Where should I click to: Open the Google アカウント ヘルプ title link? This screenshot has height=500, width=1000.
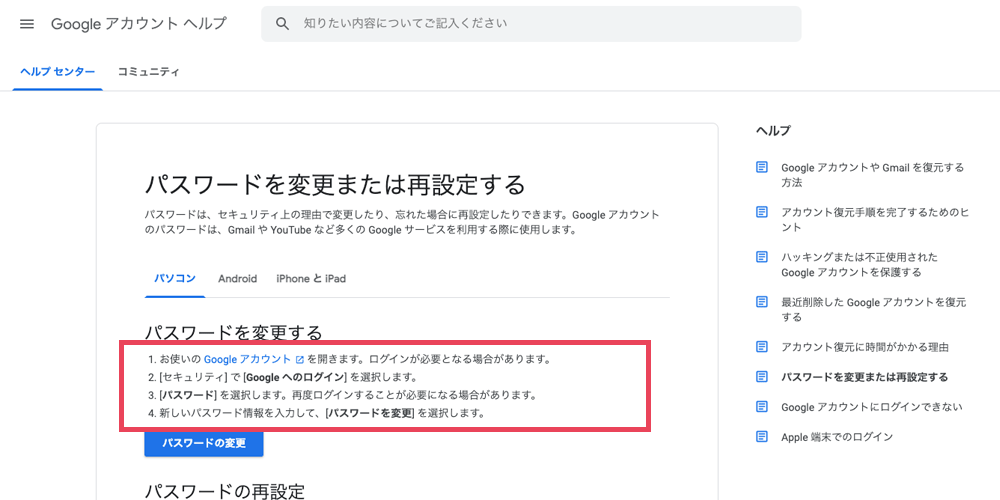coord(138,24)
